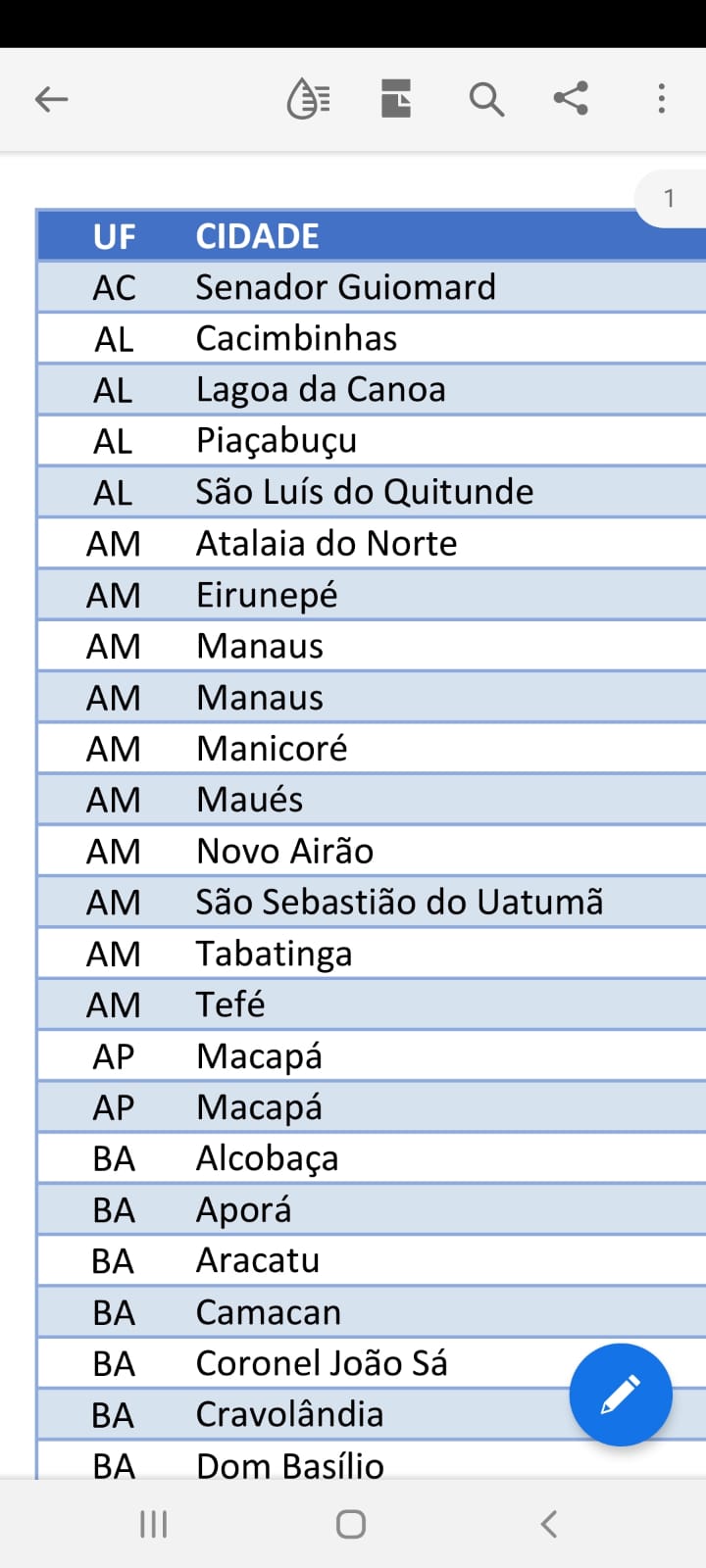706x1568 pixels.
Task: Tap the Novo Airão table entry
Action: tap(284, 851)
